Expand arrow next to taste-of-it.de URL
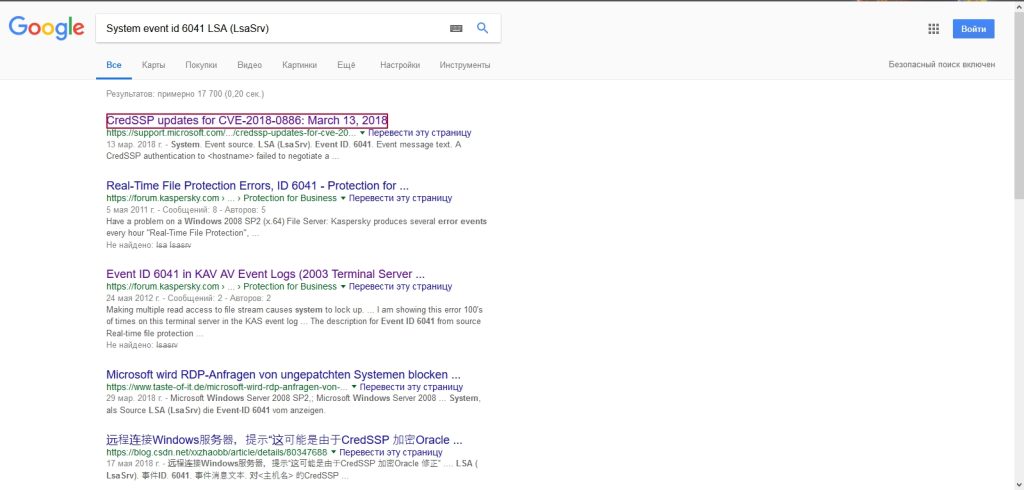 (354, 387)
